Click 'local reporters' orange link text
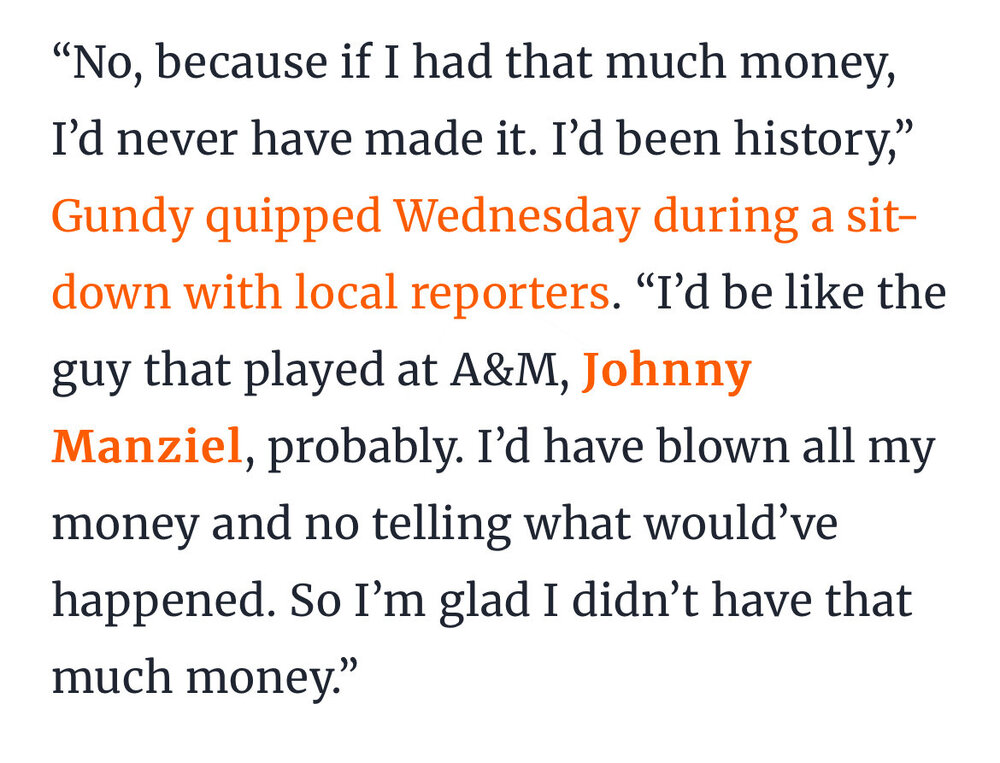This screenshot has height=763, width=1000. pos(450,292)
